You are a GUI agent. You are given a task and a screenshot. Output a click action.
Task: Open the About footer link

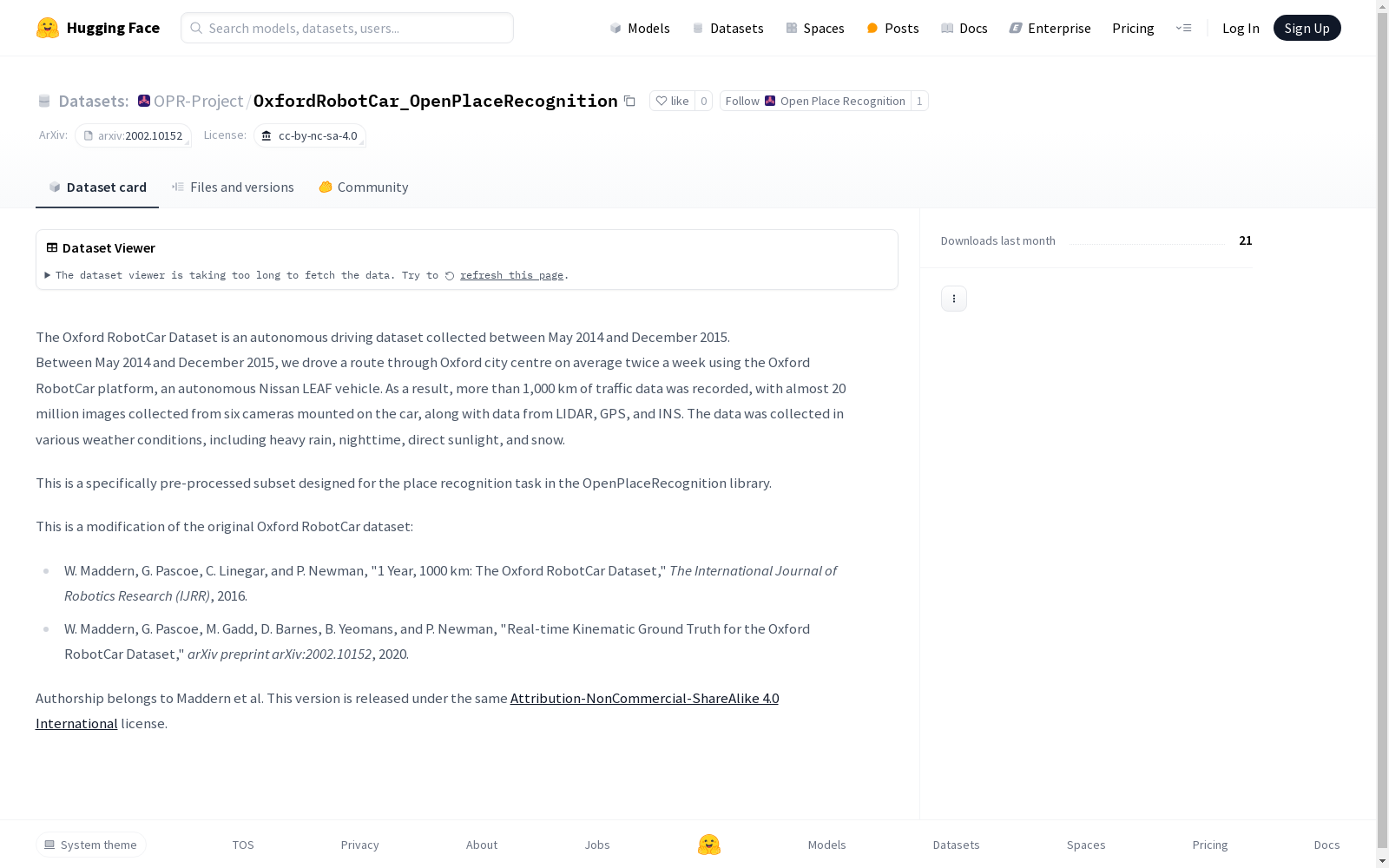coord(482,845)
